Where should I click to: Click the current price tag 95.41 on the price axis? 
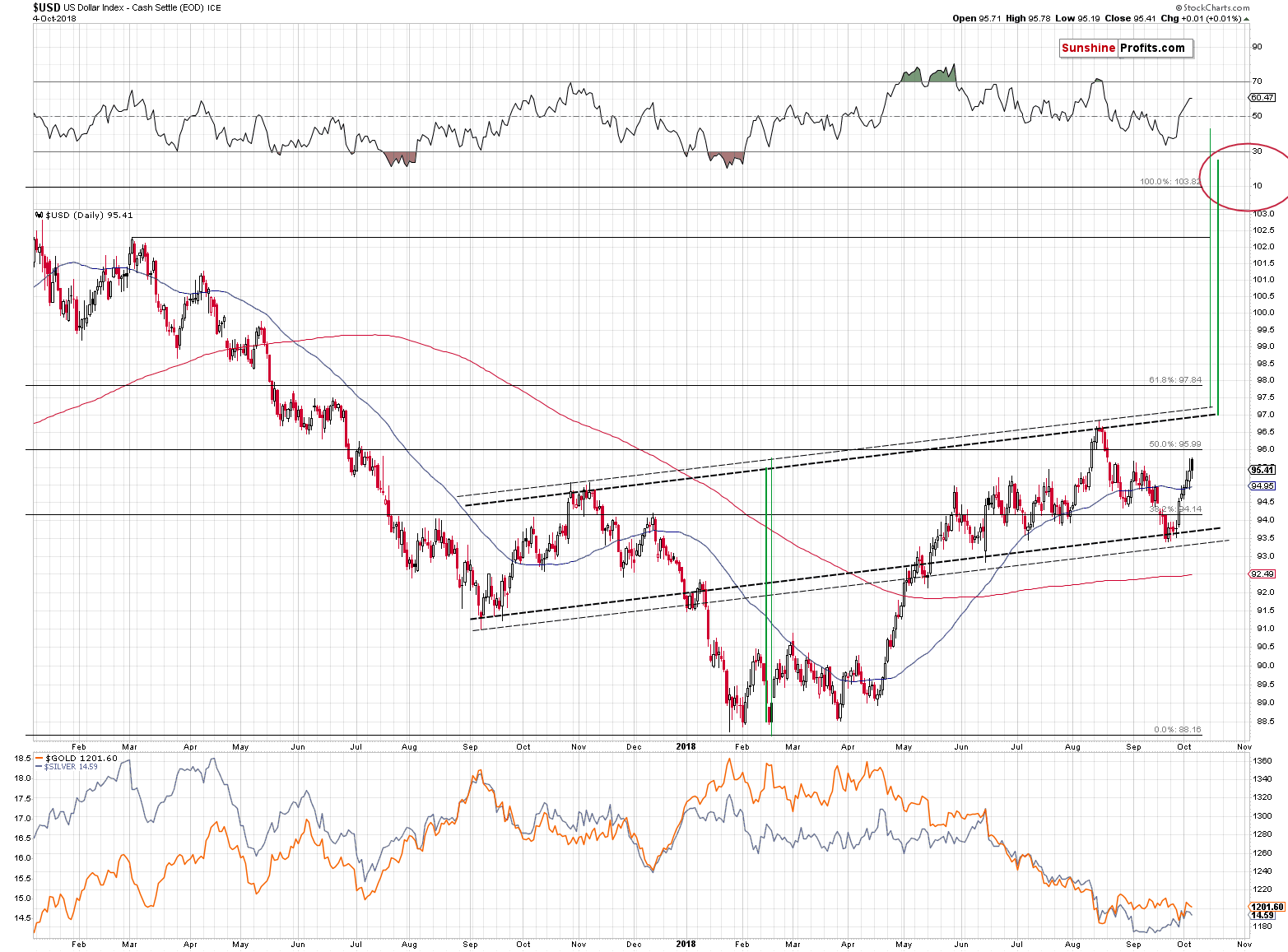pos(1262,470)
